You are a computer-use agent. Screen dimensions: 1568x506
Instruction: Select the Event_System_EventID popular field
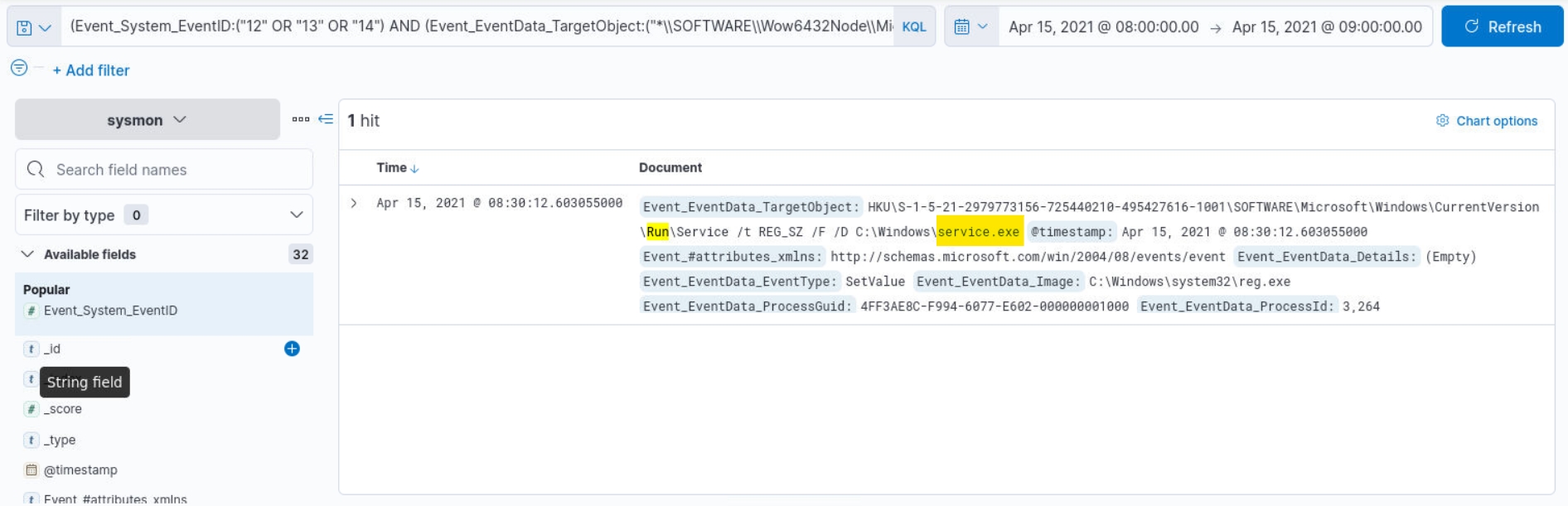coord(110,311)
